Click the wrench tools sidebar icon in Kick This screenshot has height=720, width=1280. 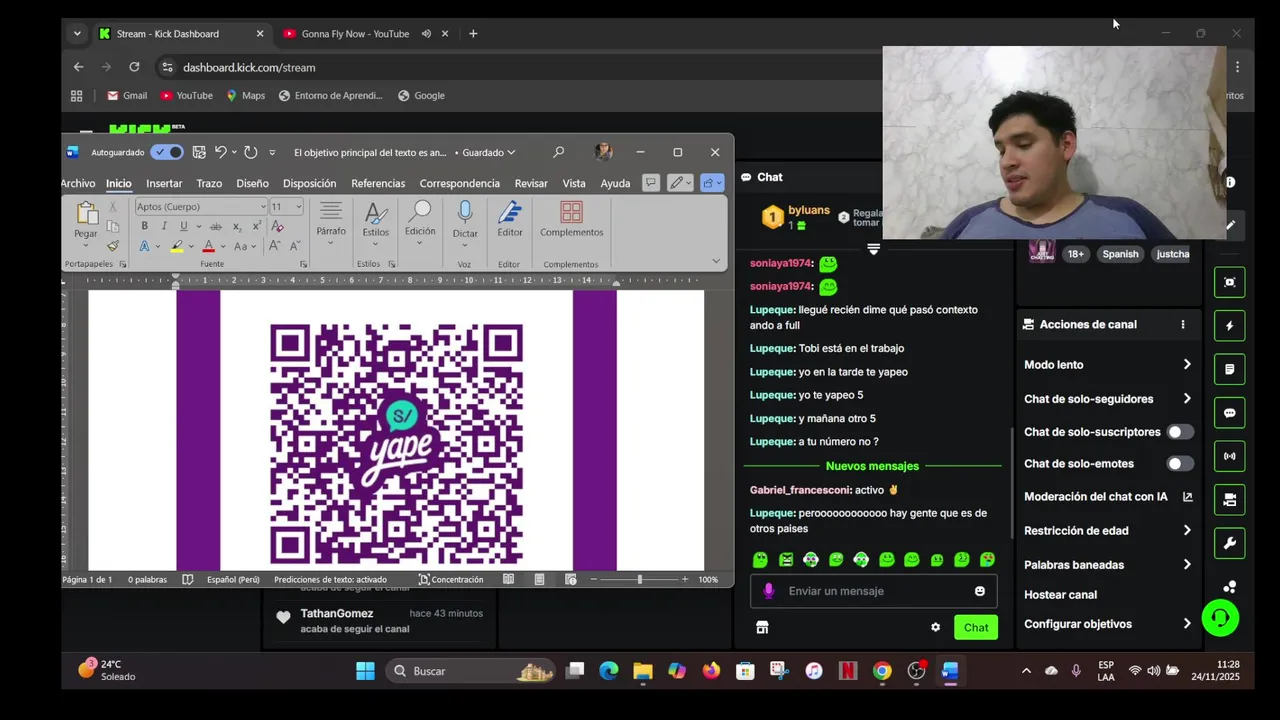click(x=1229, y=543)
